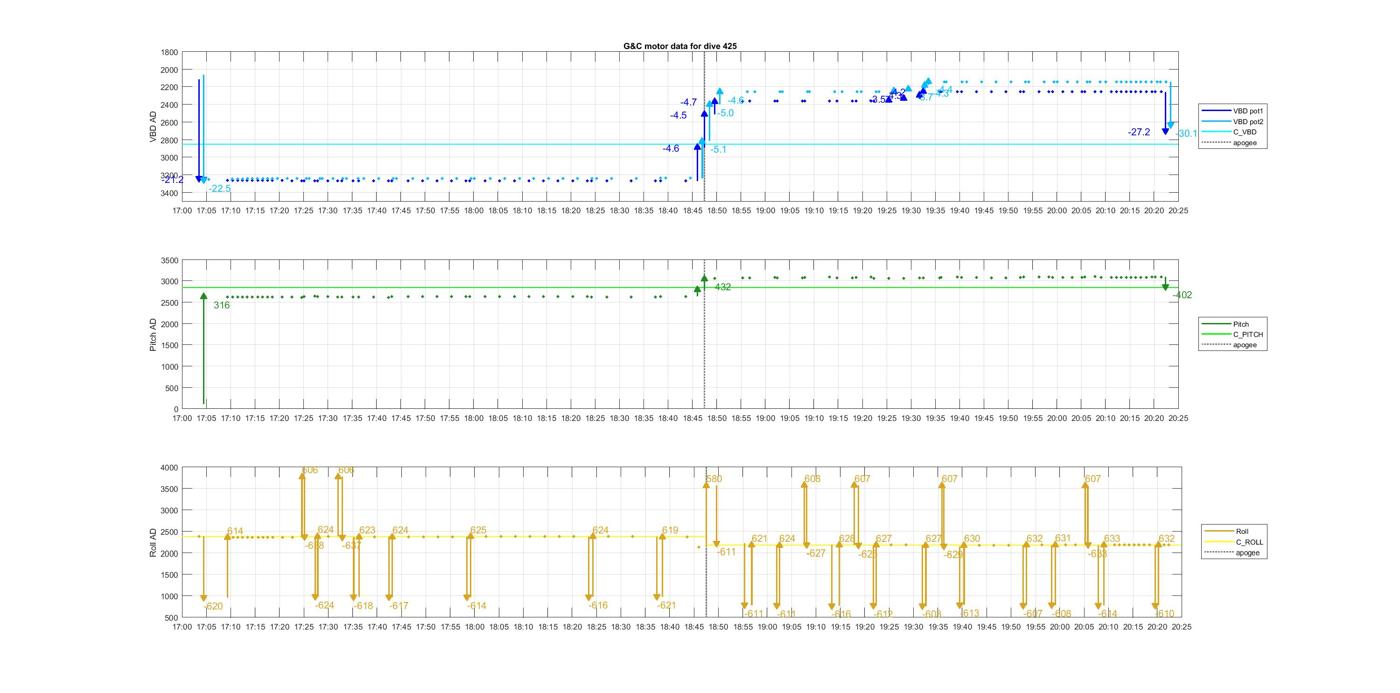Click the '-5.0' VBD data label
This screenshot has height=693, width=1400.
tap(725, 113)
